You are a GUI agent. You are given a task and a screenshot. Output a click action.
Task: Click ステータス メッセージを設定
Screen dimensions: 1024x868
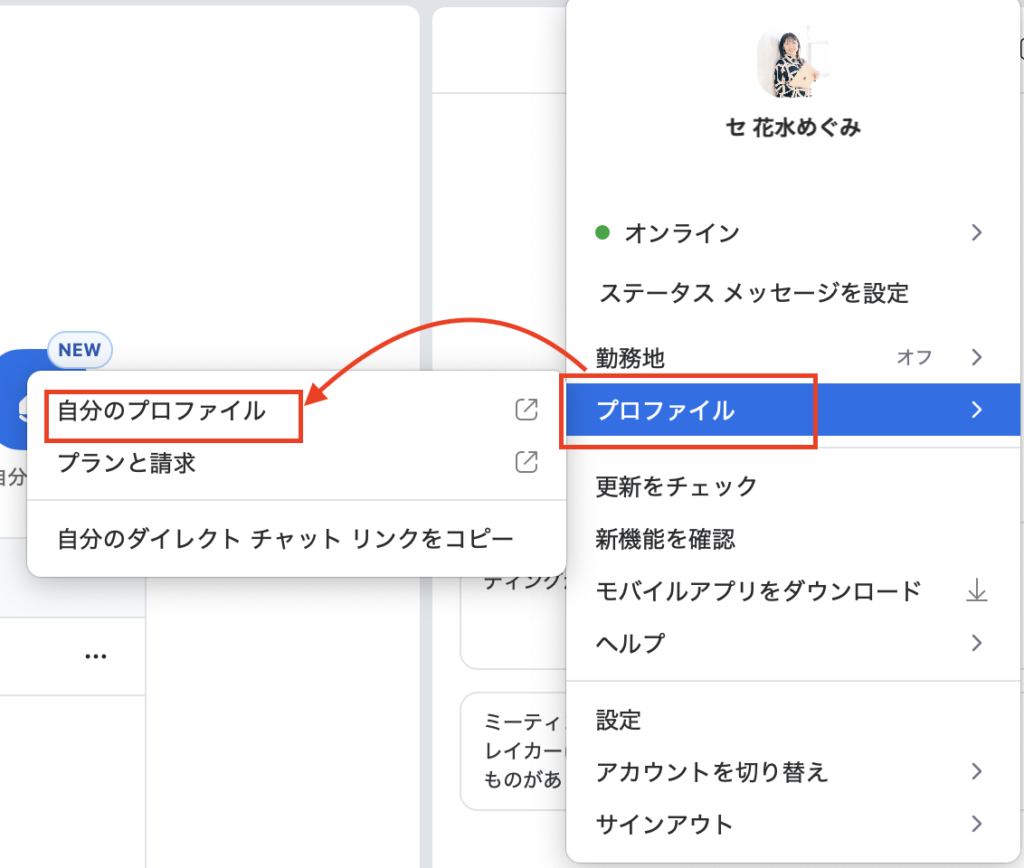752,293
